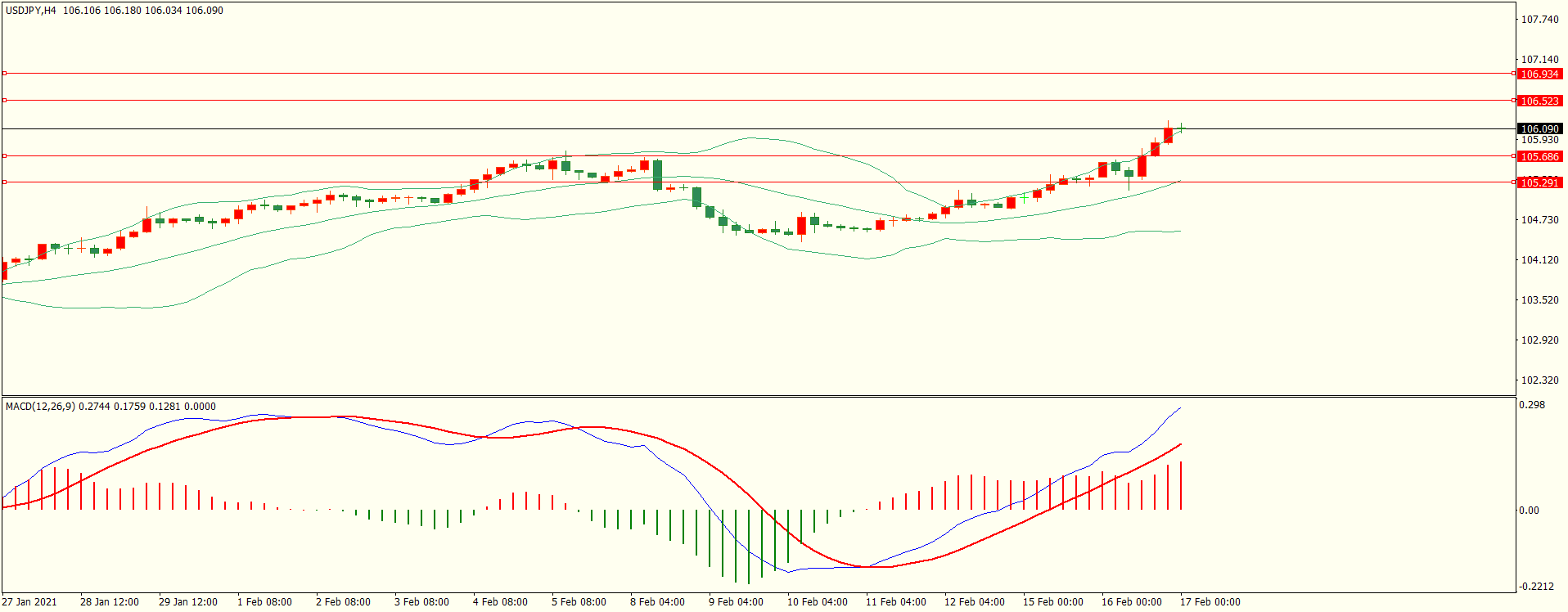
Task: Click the 29 Jan 12:00 time label
Action: click(188, 602)
